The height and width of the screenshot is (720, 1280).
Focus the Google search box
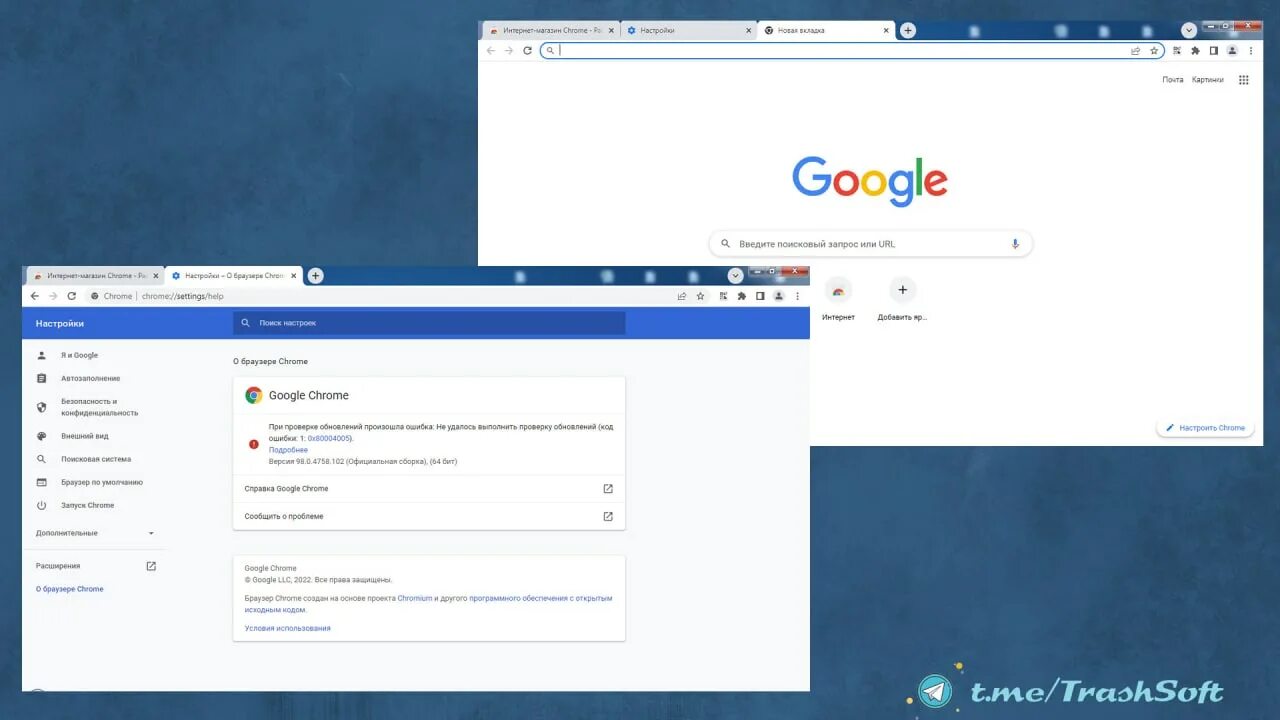pyautogui.click(x=870, y=244)
